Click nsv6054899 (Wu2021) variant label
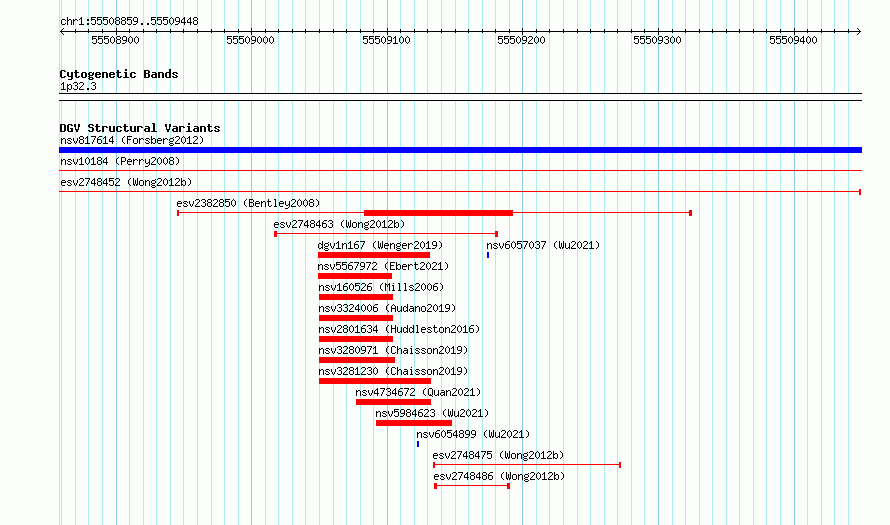The image size is (890, 525). click(473, 434)
